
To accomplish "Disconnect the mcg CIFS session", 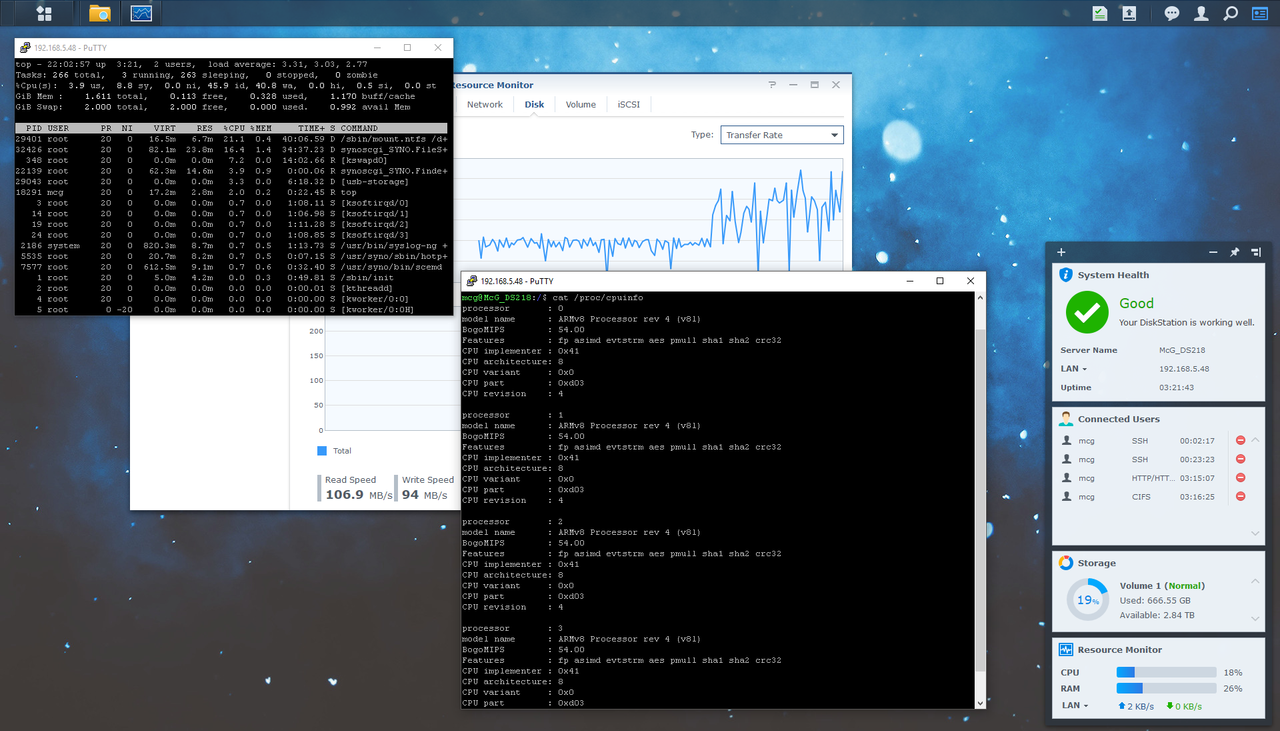I will (1240, 496).
